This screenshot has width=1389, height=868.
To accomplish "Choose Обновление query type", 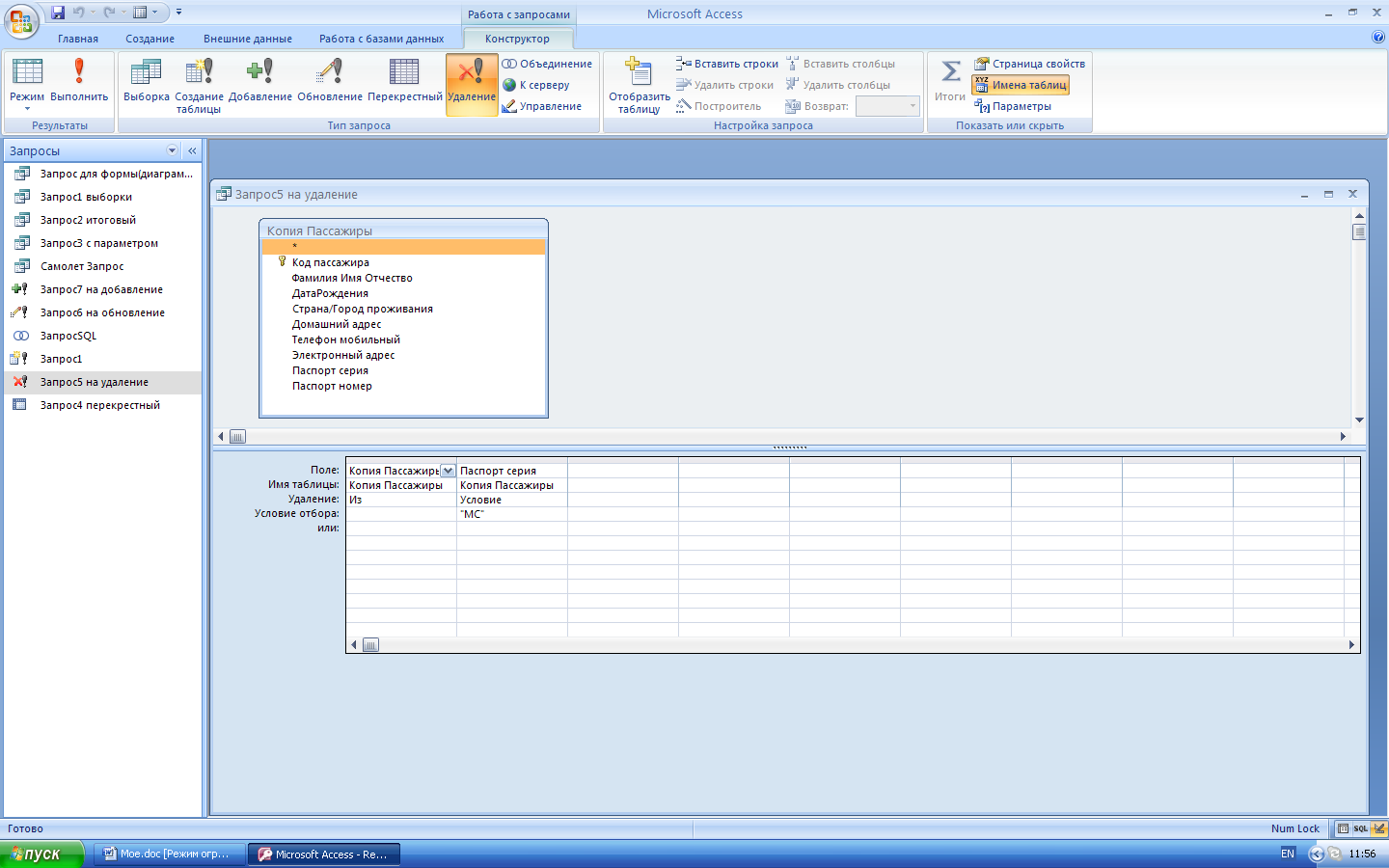I will point(330,81).
